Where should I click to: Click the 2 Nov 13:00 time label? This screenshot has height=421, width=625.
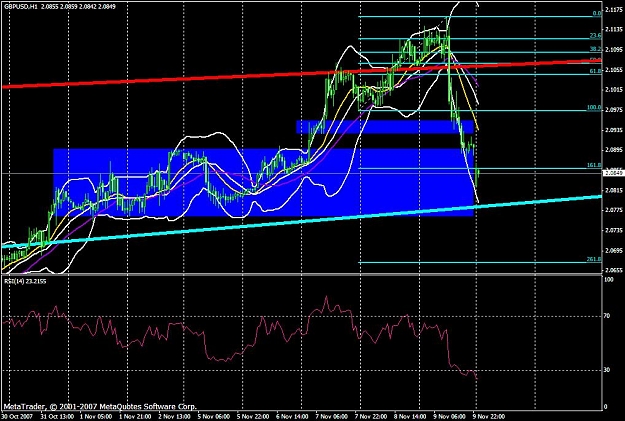click(175, 417)
